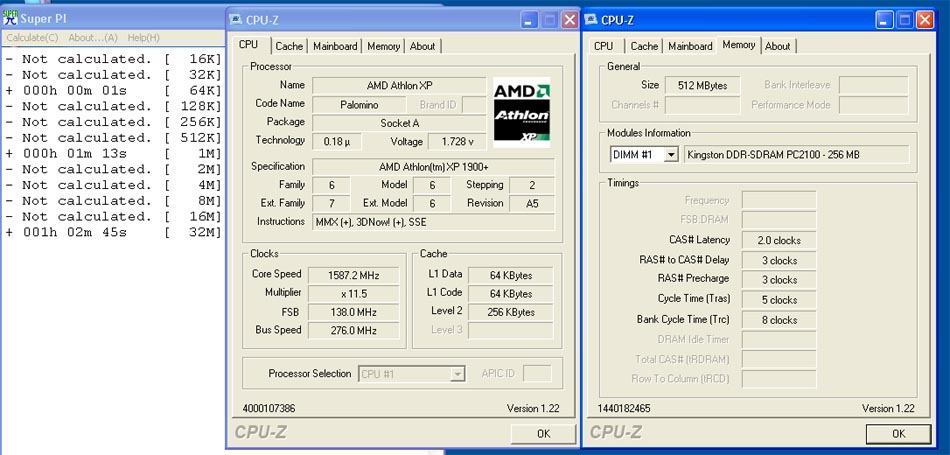The height and width of the screenshot is (455, 950).
Task: Switch to Mainboard tab in left CPU-Z window
Action: pos(335,46)
